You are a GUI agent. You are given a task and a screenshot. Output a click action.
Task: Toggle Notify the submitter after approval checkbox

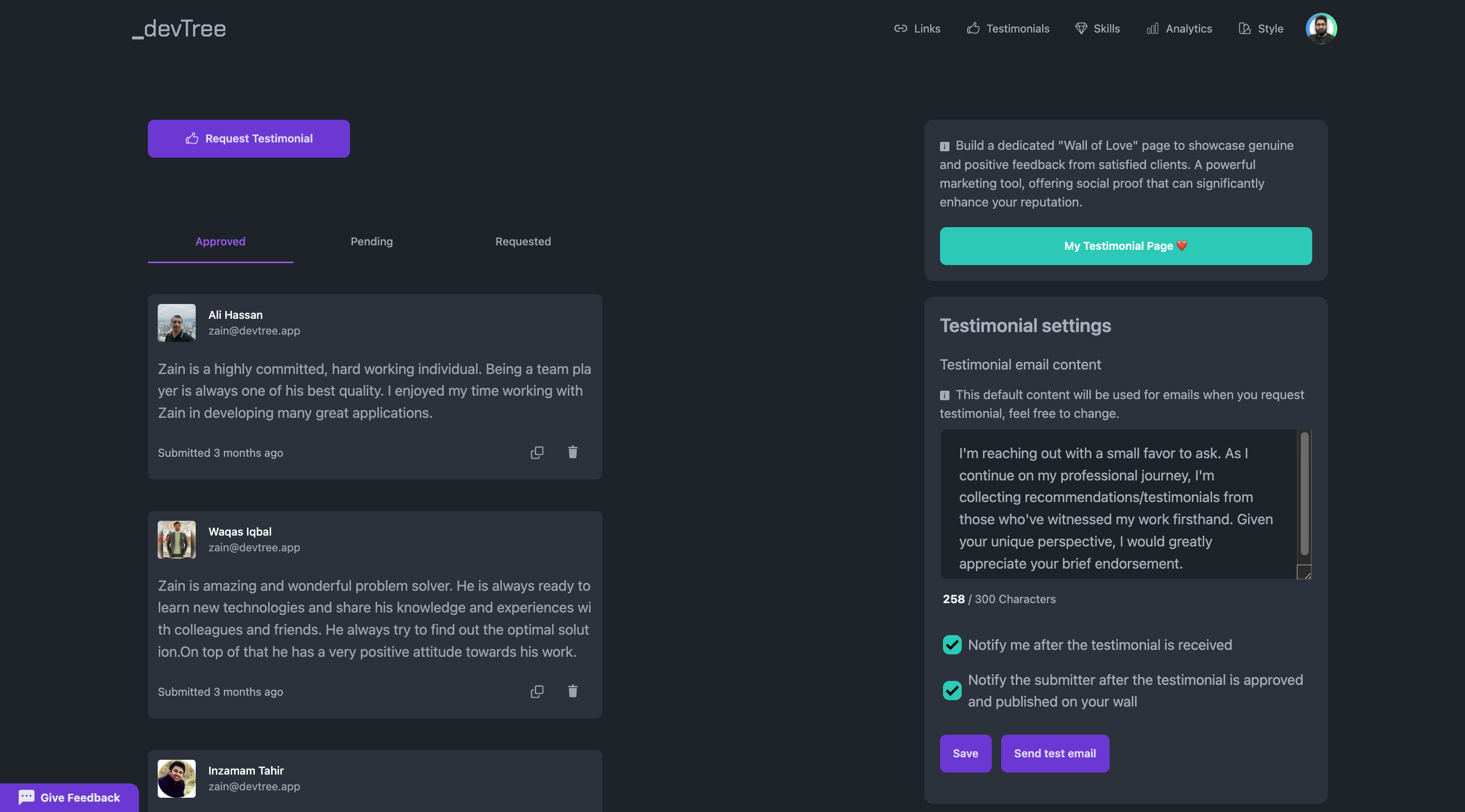point(952,690)
